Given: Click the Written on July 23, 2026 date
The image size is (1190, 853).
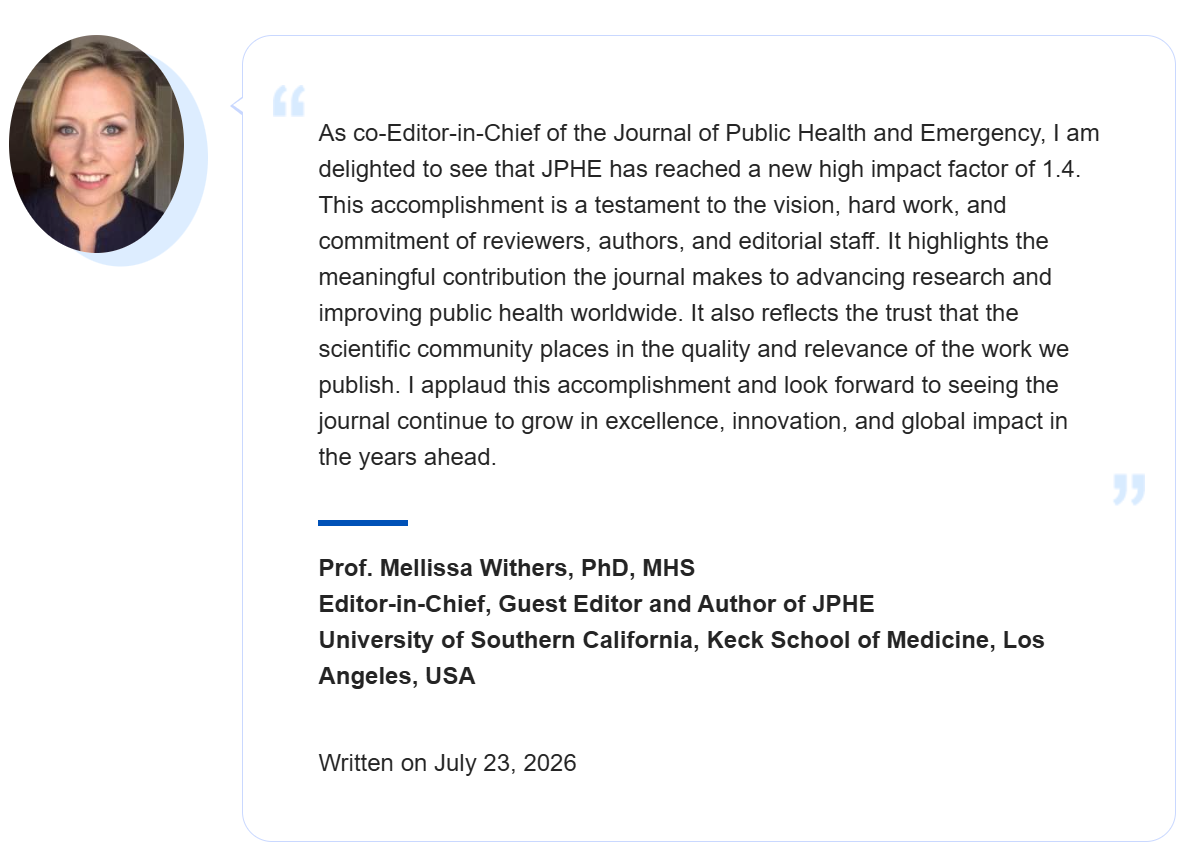Looking at the screenshot, I should (x=447, y=763).
